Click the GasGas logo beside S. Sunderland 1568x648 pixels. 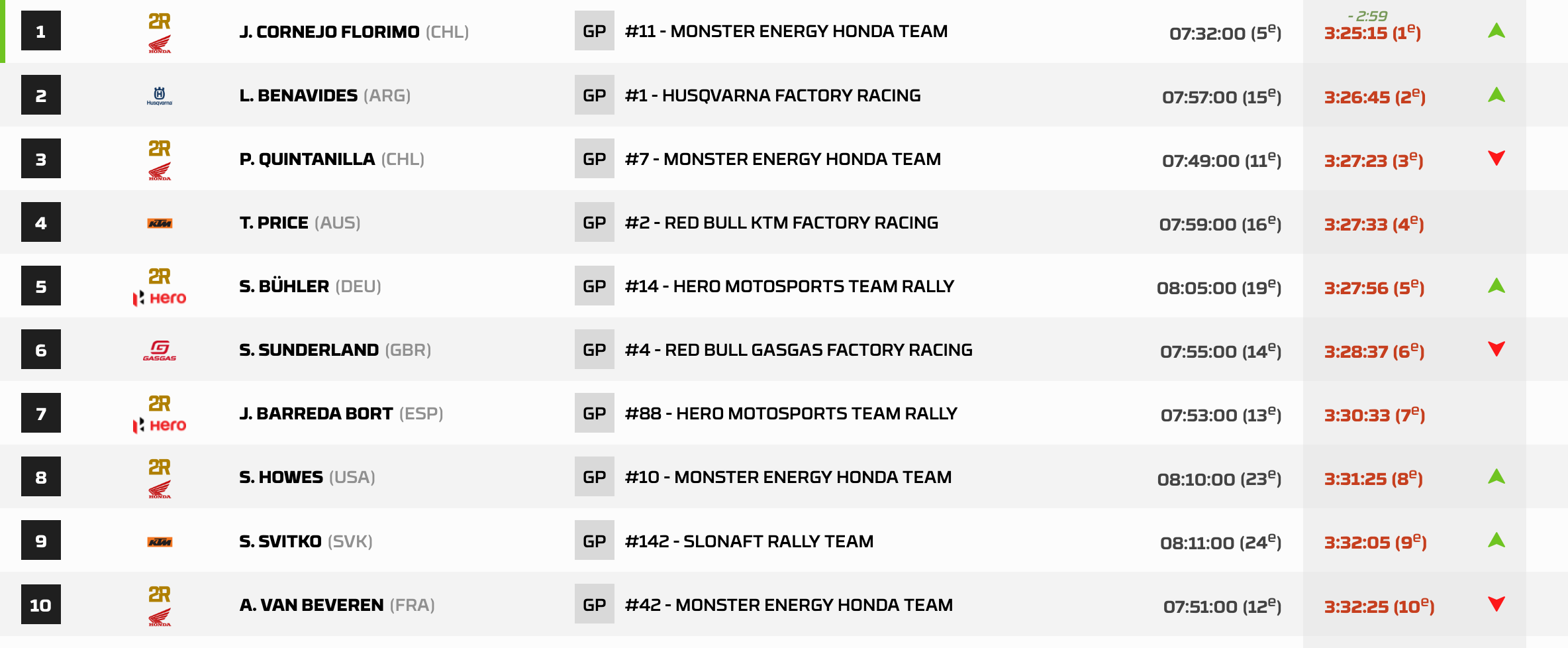[160, 351]
